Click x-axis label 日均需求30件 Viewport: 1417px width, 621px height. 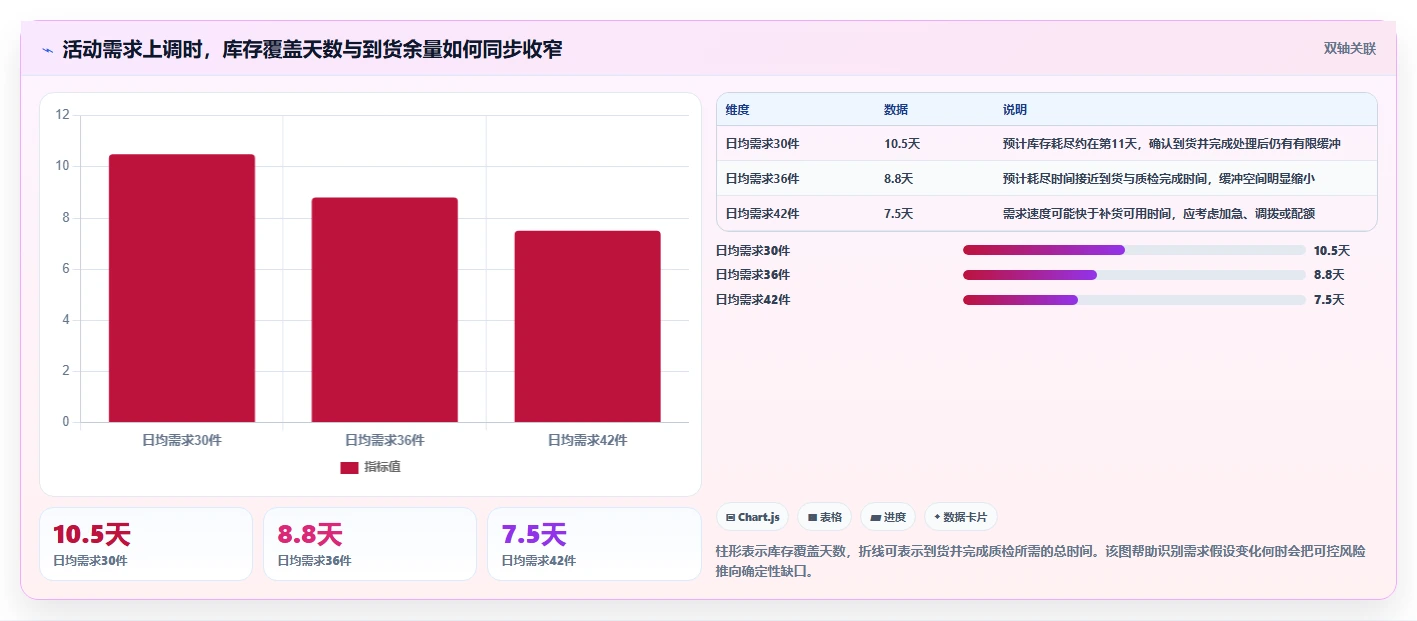(x=182, y=440)
